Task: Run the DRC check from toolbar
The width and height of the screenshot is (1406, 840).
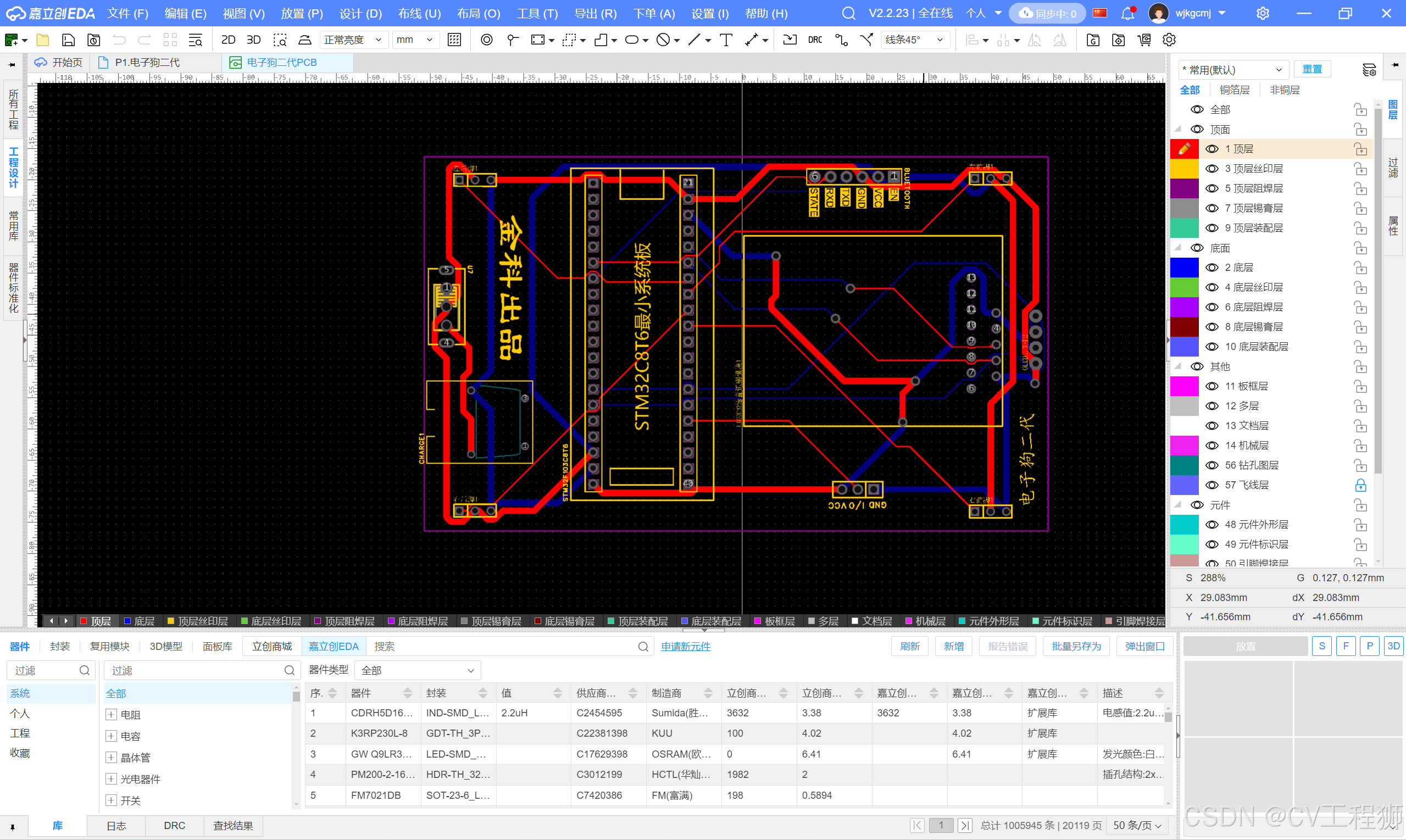Action: [x=815, y=40]
